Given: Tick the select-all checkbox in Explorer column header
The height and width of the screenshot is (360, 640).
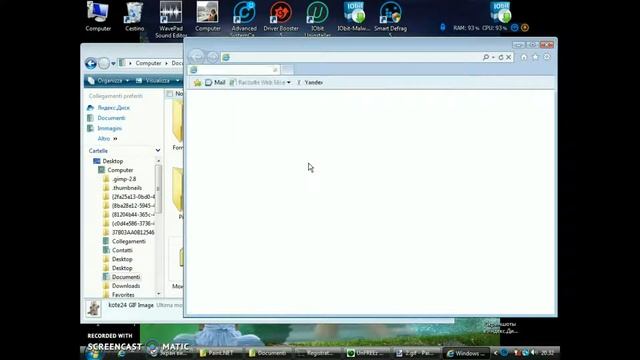Looking at the screenshot, I should (x=170, y=94).
